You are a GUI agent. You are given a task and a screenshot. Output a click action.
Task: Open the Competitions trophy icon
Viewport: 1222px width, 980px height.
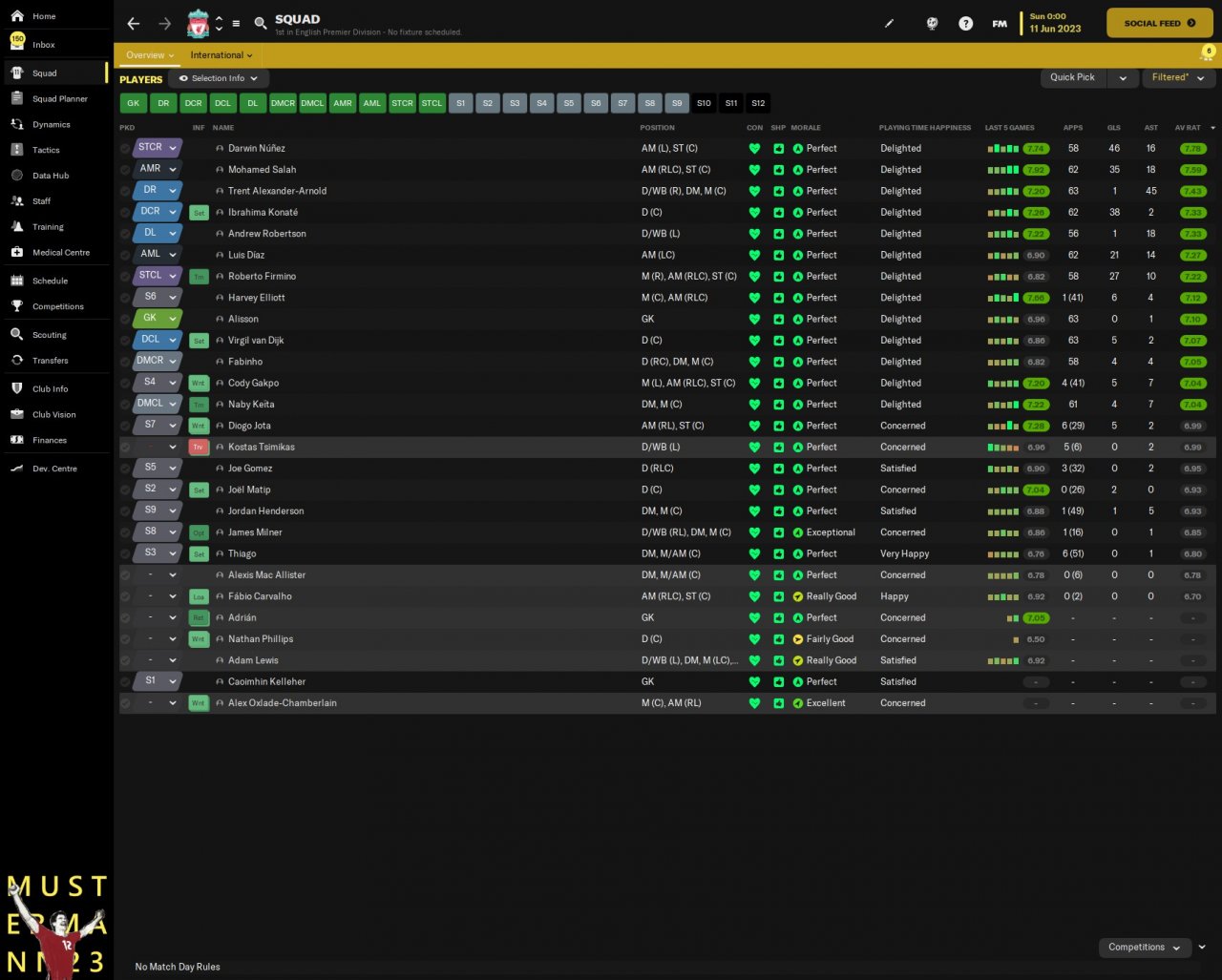coord(17,306)
